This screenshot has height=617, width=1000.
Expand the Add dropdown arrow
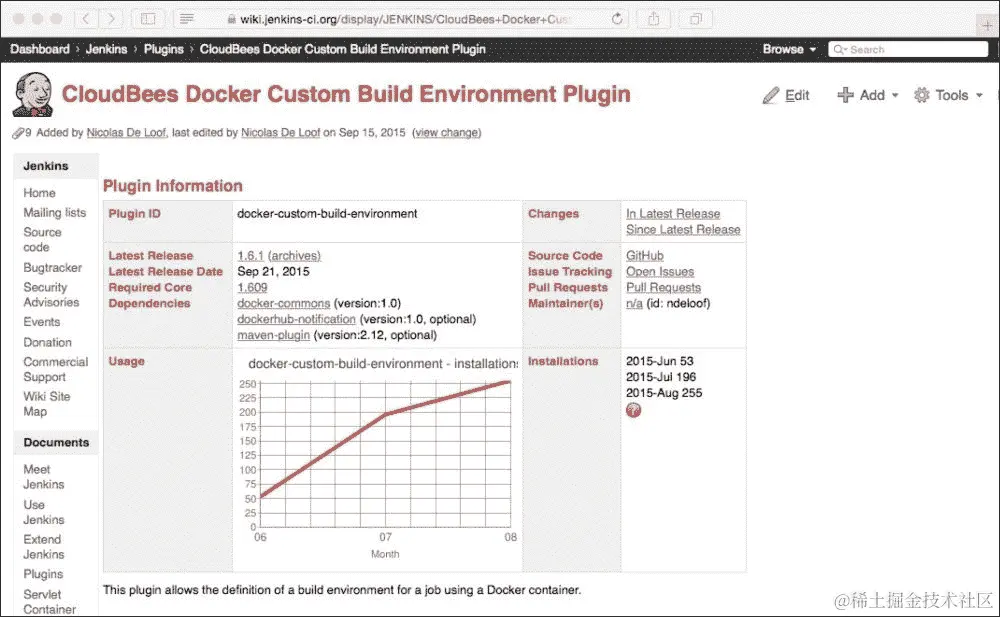(895, 96)
